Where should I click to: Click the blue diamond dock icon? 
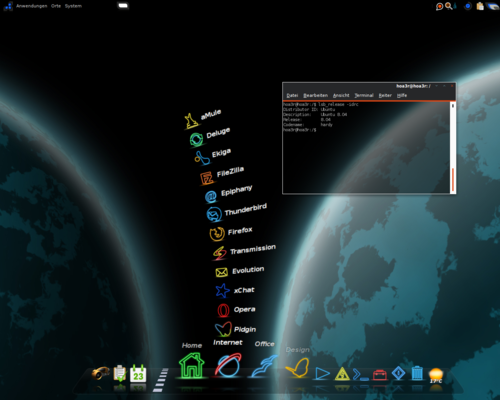coord(398,373)
